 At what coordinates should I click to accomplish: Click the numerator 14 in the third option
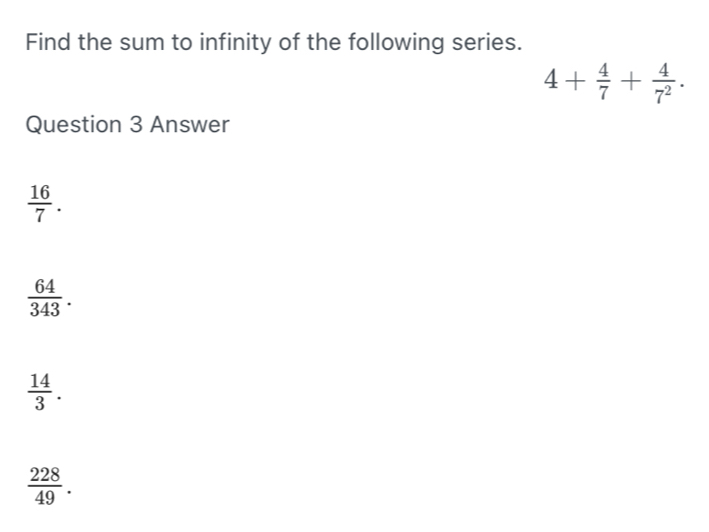coord(40,379)
